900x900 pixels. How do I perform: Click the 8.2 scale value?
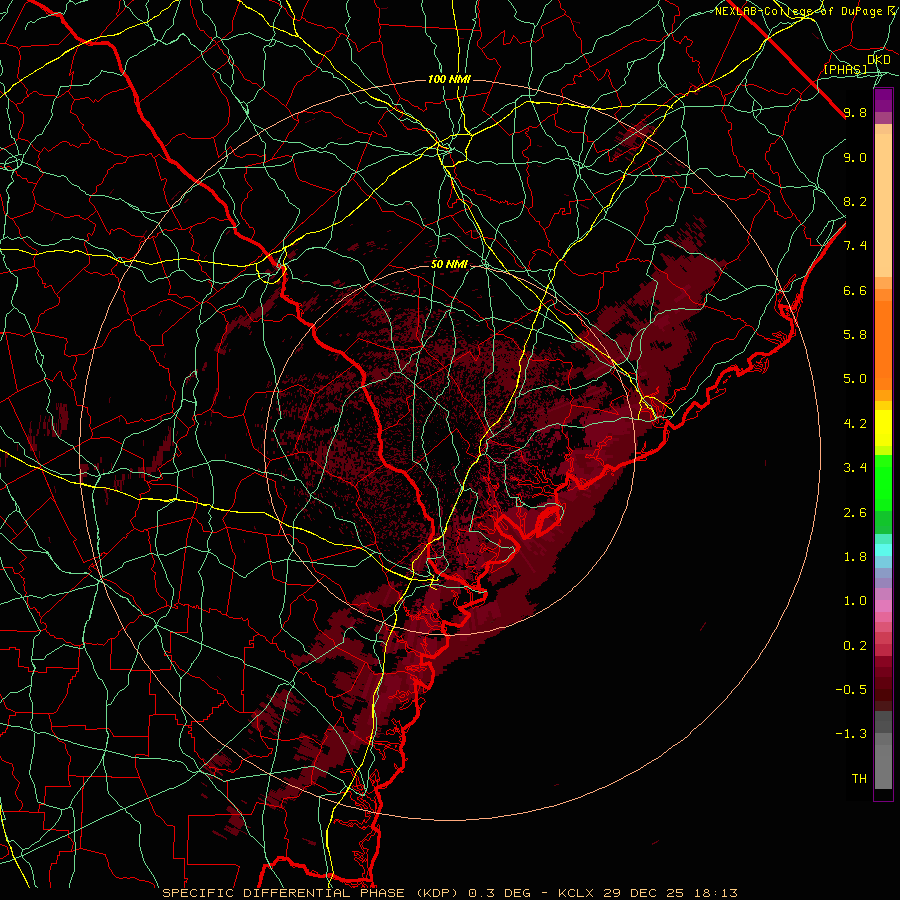pos(855,201)
